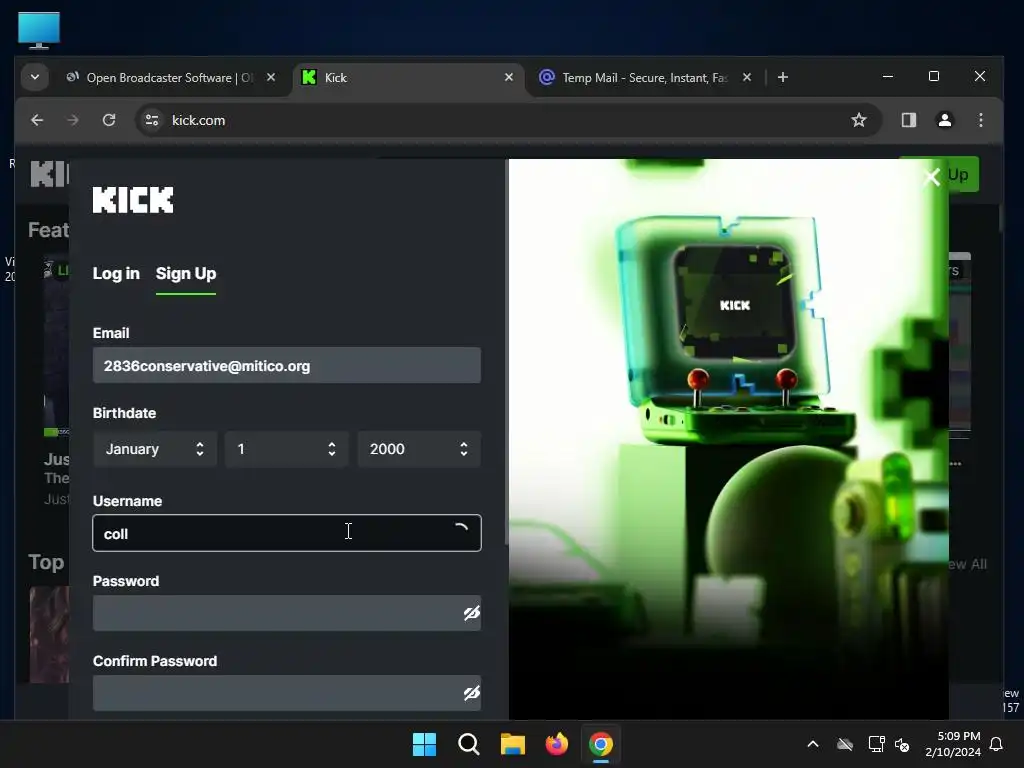Click the Chrome taskbar icon

coord(601,744)
